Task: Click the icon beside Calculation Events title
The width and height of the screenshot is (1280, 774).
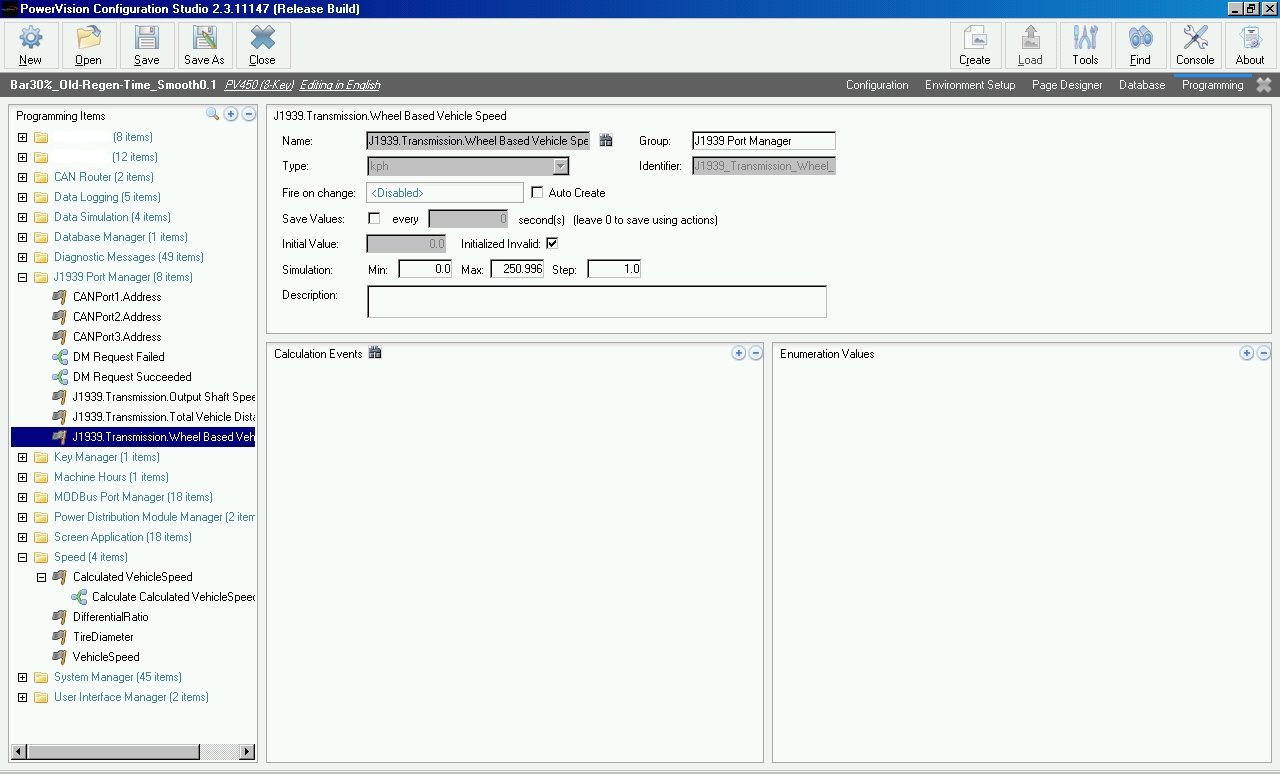Action: (x=375, y=353)
